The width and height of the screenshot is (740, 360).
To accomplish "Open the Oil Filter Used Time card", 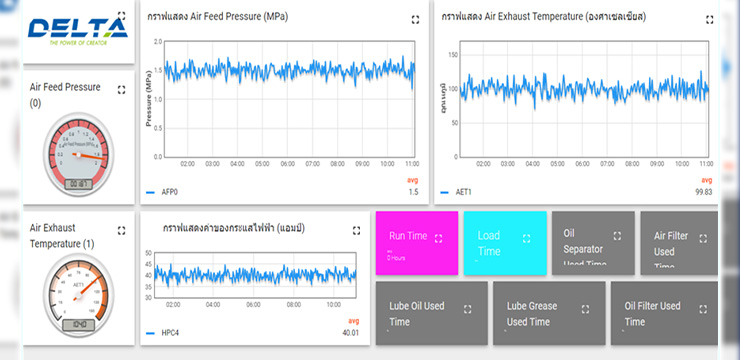I will [x=664, y=313].
